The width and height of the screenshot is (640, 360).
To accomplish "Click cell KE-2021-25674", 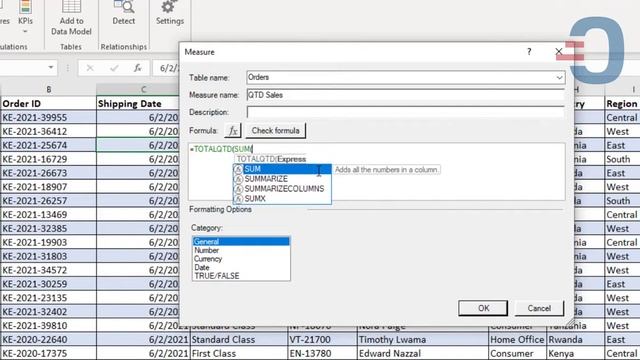I will pyautogui.click(x=49, y=145).
